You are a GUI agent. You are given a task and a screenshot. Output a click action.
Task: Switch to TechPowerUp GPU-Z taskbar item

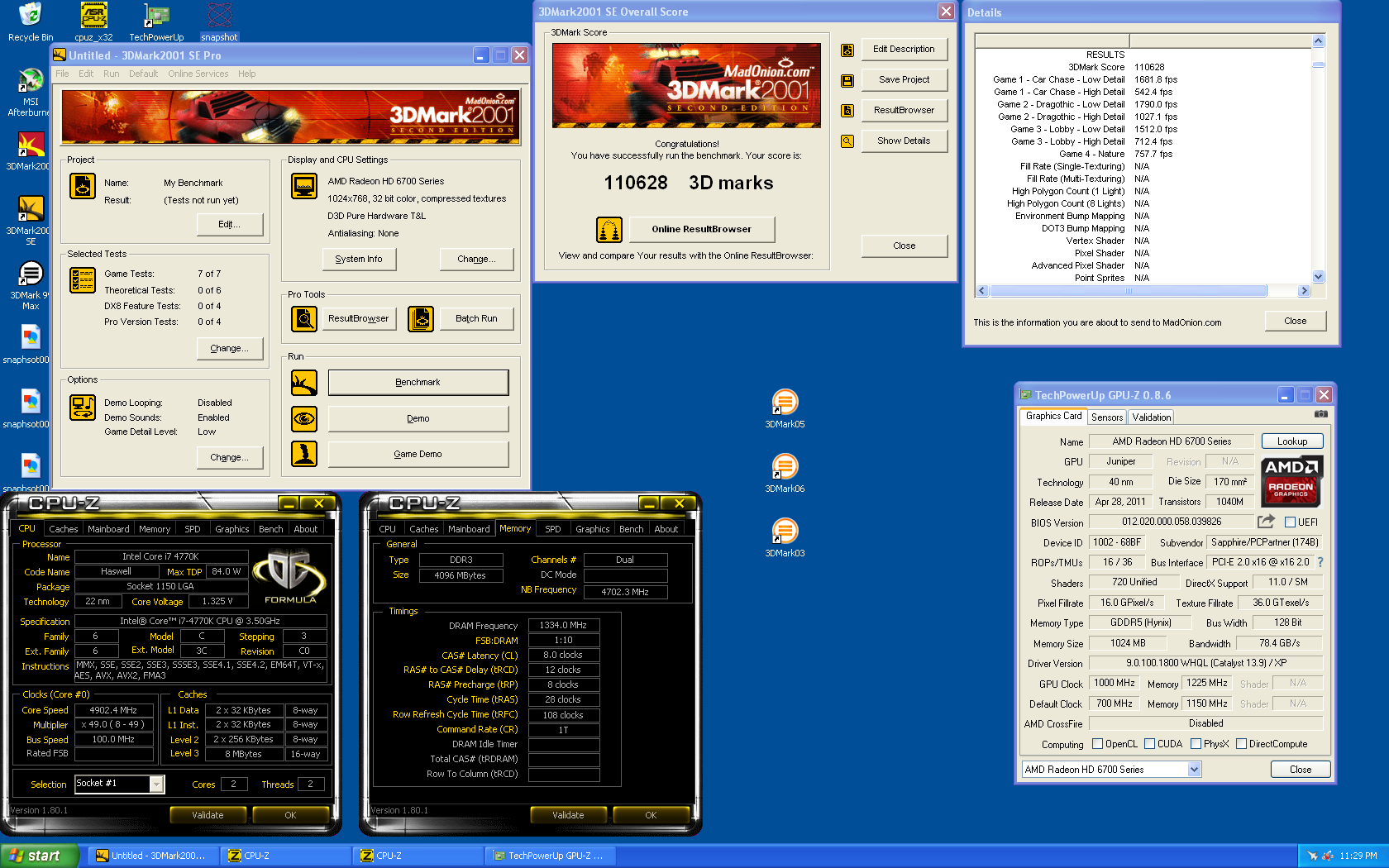550,856
